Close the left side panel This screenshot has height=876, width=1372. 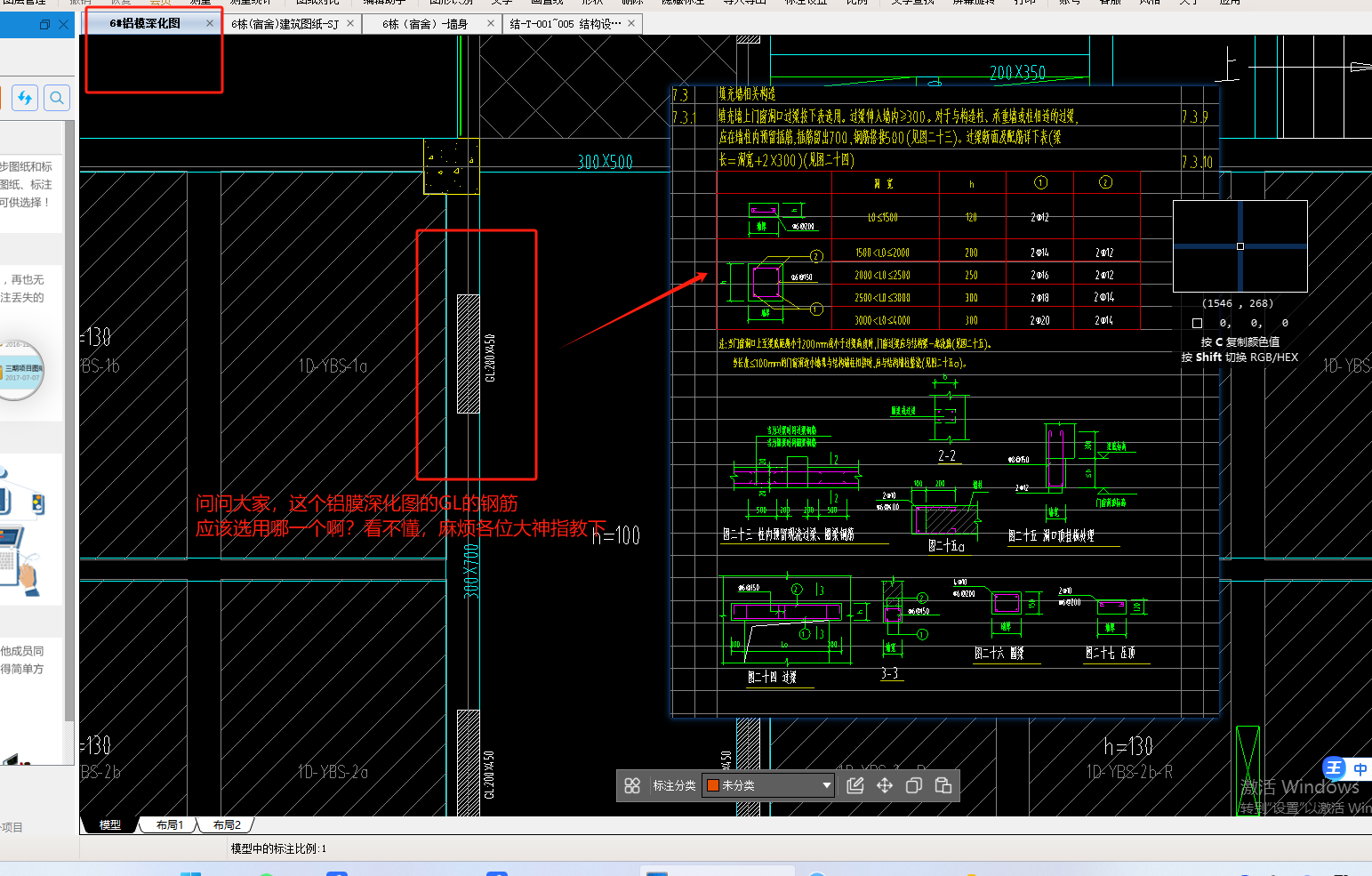pyautogui.click(x=63, y=25)
